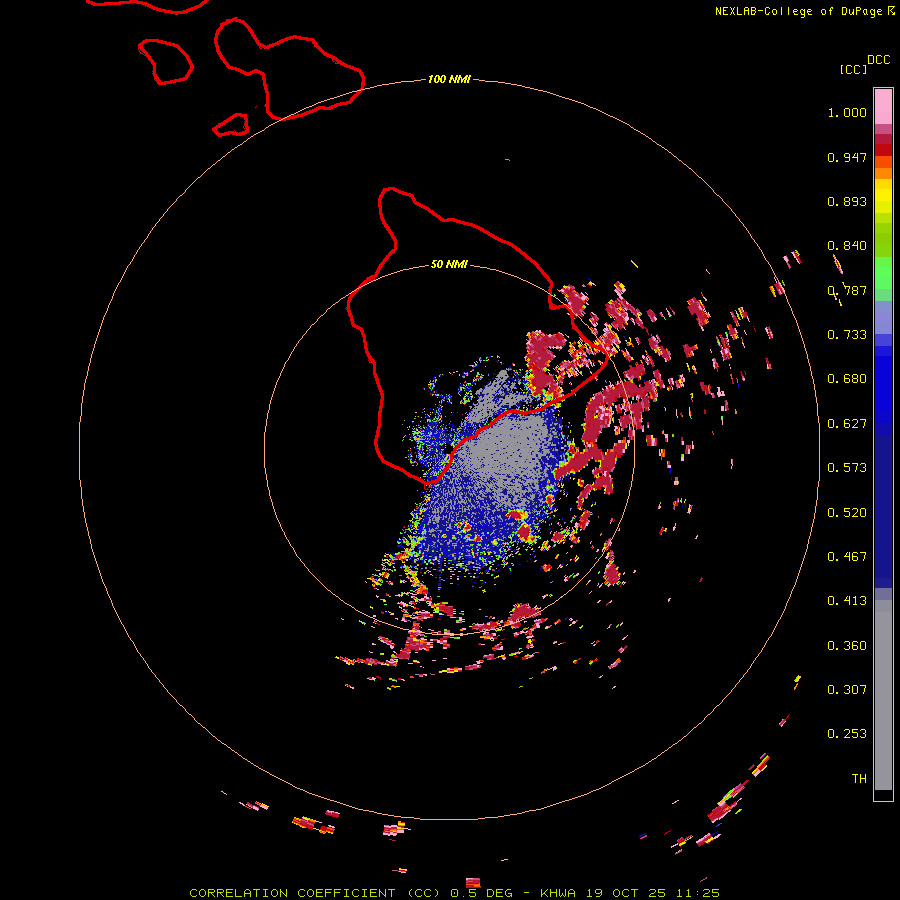This screenshot has height=900, width=900.
Task: Click the Lanai island outline
Action: 165,61
